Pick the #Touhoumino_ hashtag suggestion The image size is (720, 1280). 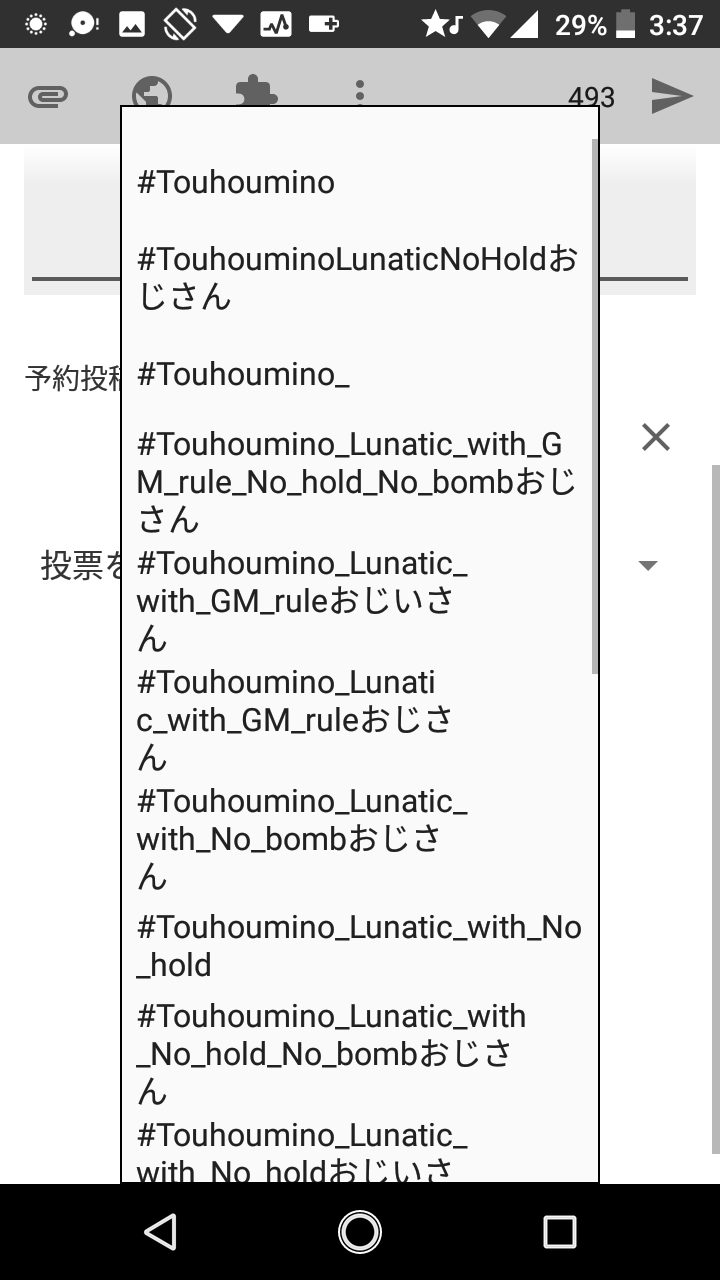[x=244, y=374]
